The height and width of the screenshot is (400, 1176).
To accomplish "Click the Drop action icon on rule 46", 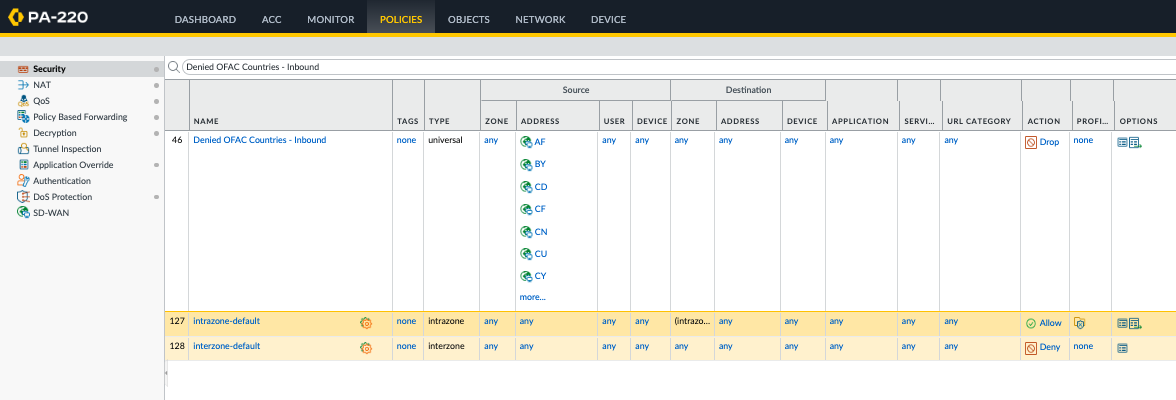I will 1030,142.
